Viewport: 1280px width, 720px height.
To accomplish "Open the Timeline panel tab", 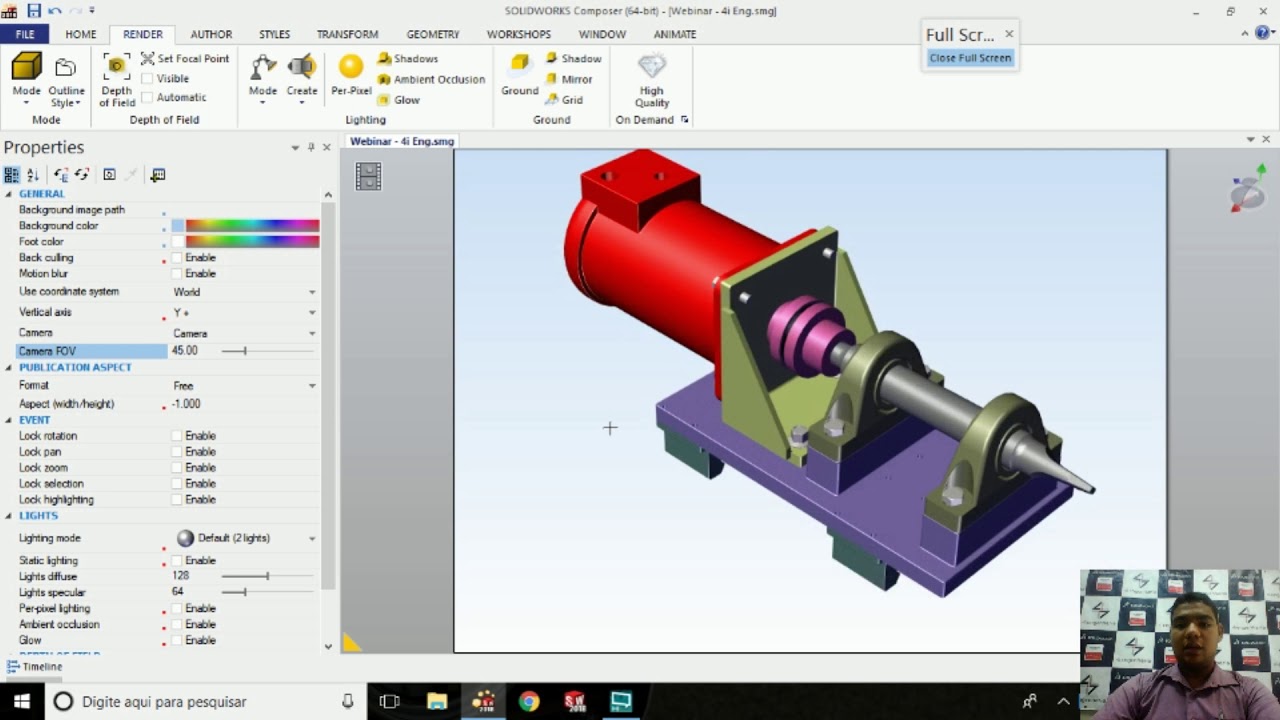I will click(35, 667).
